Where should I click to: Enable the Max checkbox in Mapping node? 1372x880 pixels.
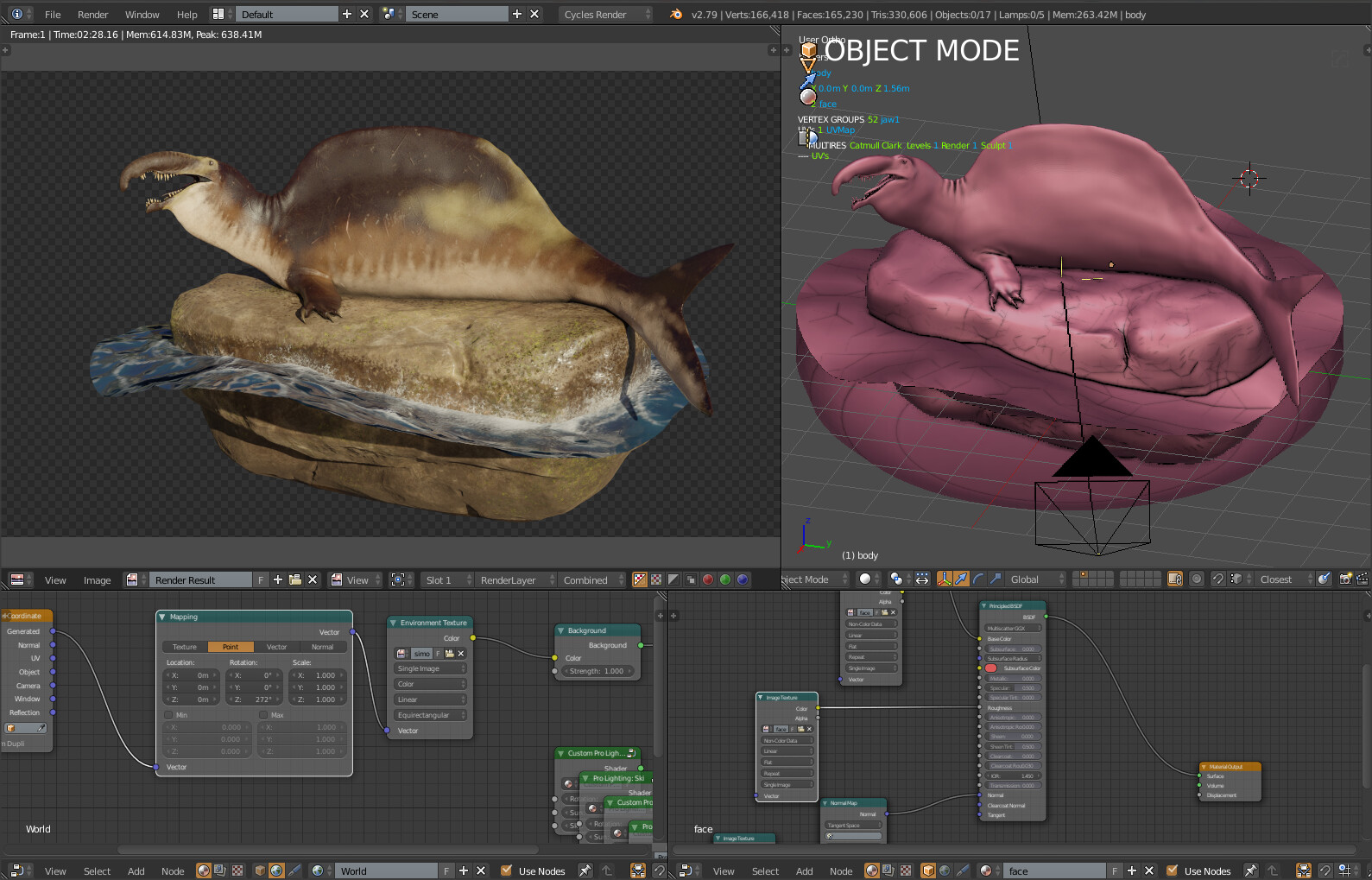click(263, 715)
